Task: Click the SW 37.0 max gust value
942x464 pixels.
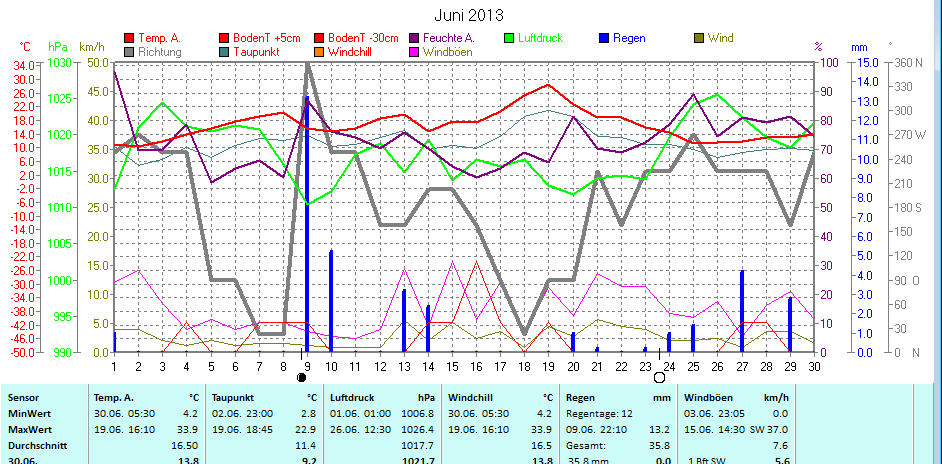Action: click(769, 430)
